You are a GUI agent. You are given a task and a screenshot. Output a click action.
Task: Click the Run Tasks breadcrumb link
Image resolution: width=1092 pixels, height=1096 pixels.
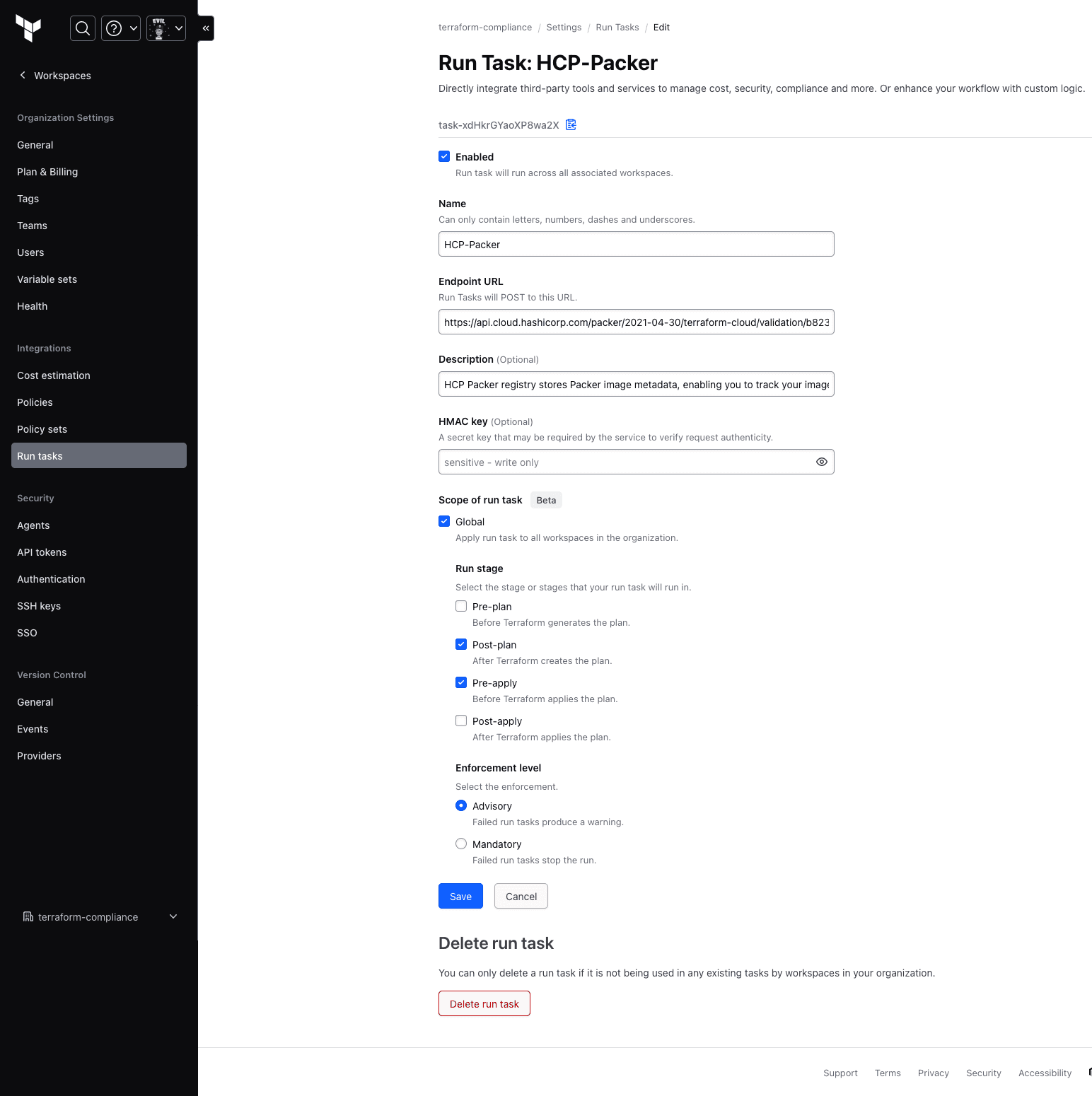pyautogui.click(x=617, y=28)
